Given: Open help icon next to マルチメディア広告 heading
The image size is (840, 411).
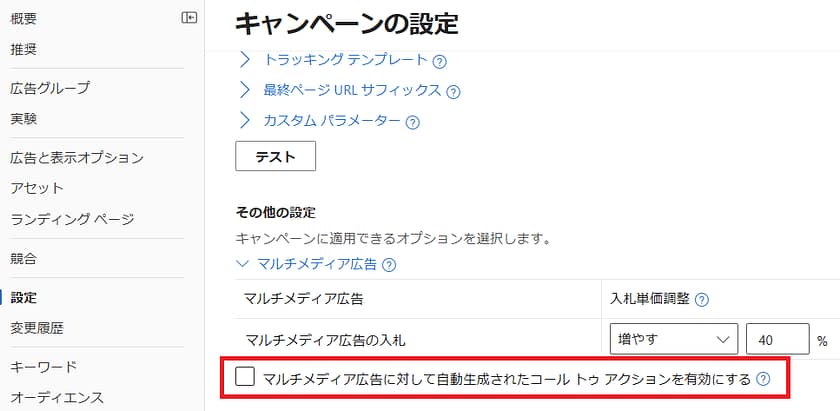Looking at the screenshot, I should [x=389, y=265].
